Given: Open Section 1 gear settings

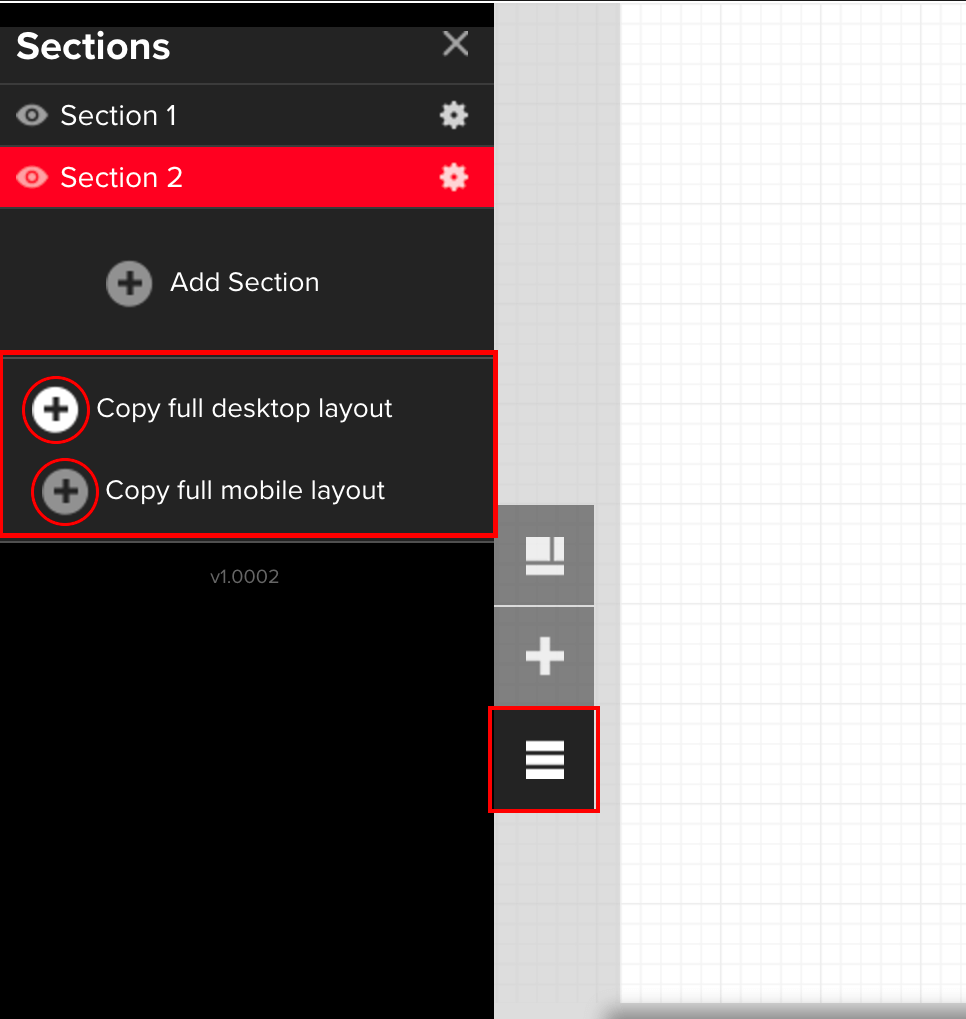Looking at the screenshot, I should point(454,116).
